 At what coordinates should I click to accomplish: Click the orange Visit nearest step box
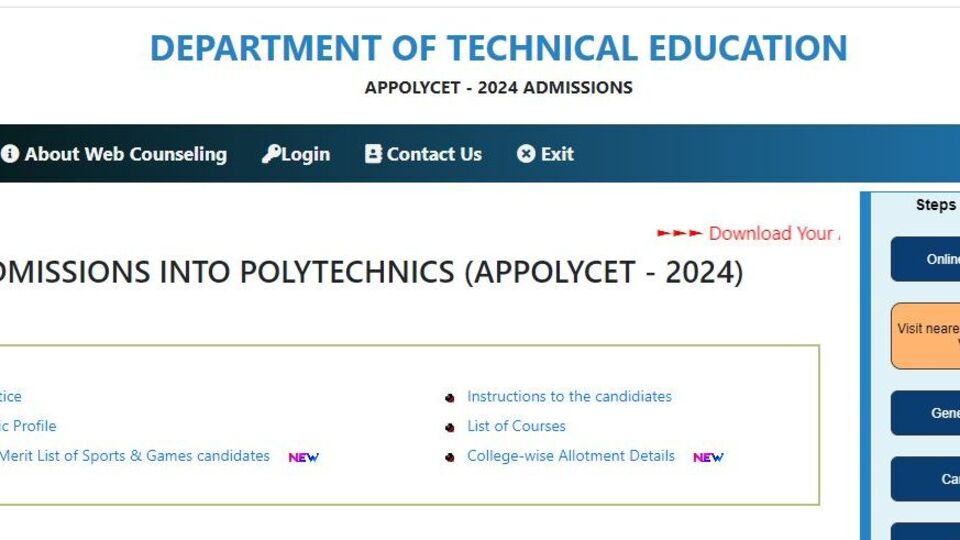tap(925, 336)
